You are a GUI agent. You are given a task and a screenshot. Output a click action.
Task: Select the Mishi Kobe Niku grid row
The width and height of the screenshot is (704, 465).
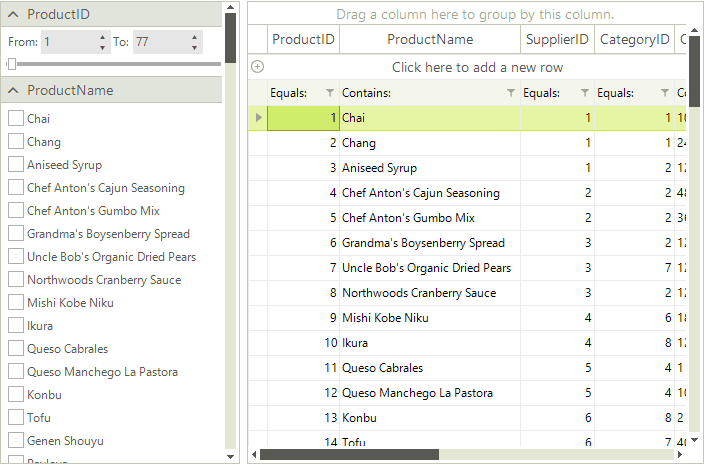430,318
